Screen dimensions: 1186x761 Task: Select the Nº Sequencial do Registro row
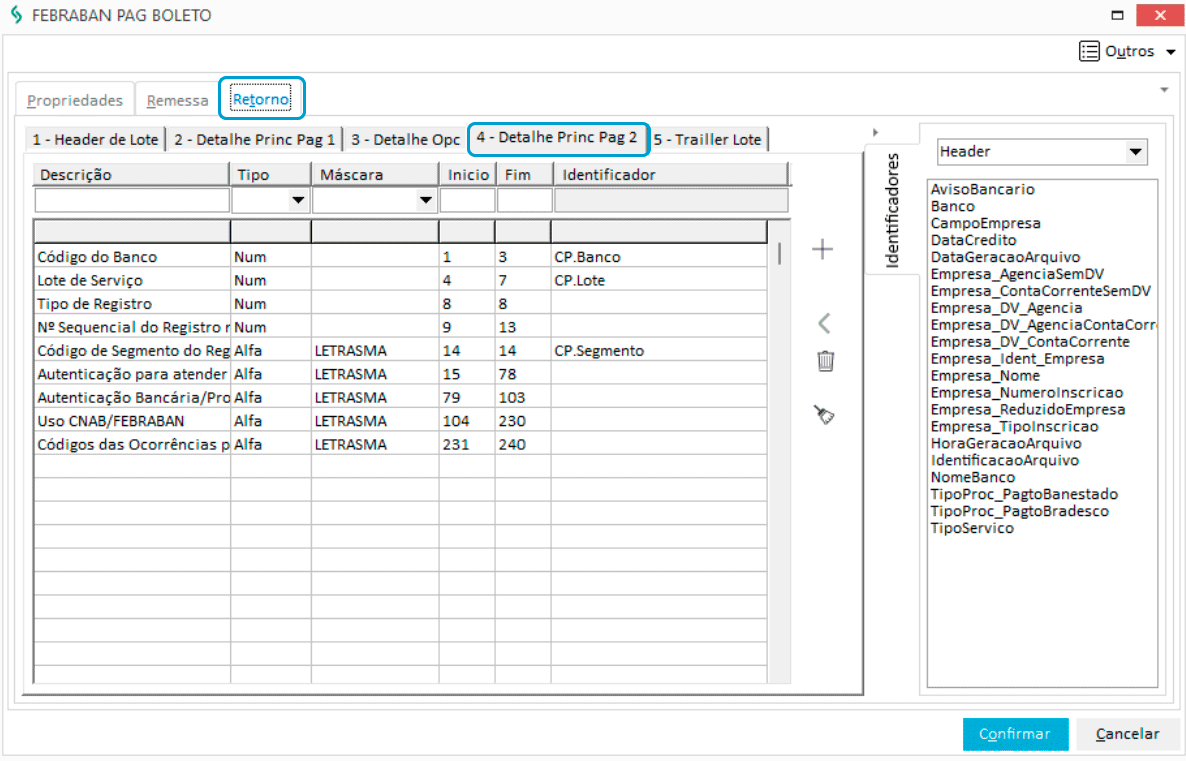[x=400, y=328]
